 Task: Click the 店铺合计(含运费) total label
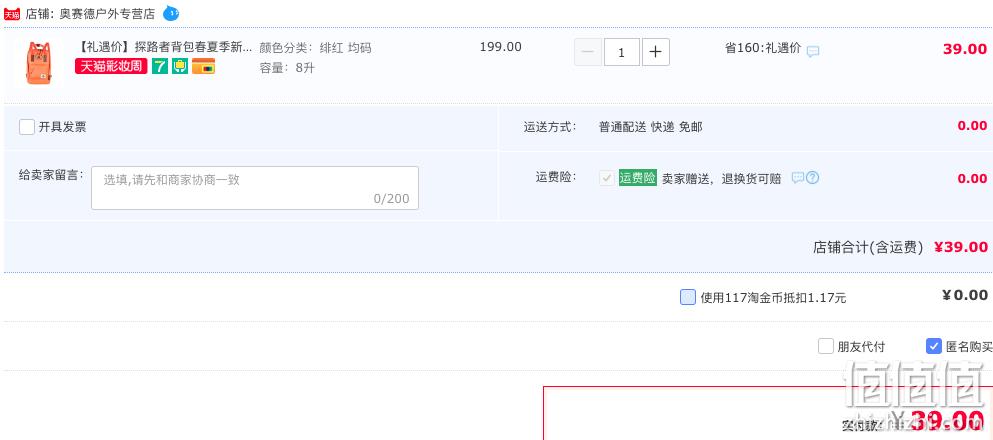[x=868, y=248]
